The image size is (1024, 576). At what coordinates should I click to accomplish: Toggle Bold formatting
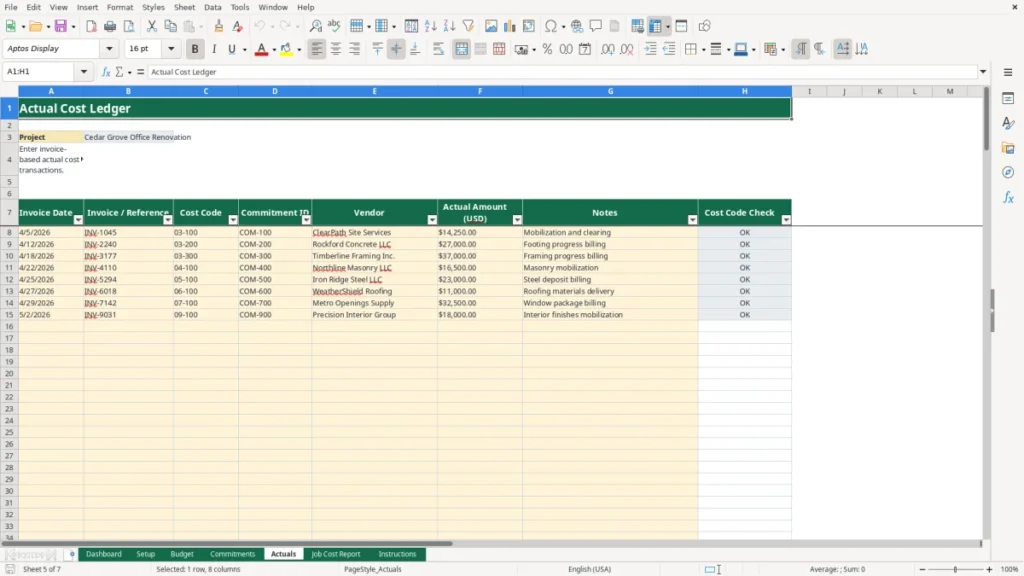pyautogui.click(x=195, y=49)
